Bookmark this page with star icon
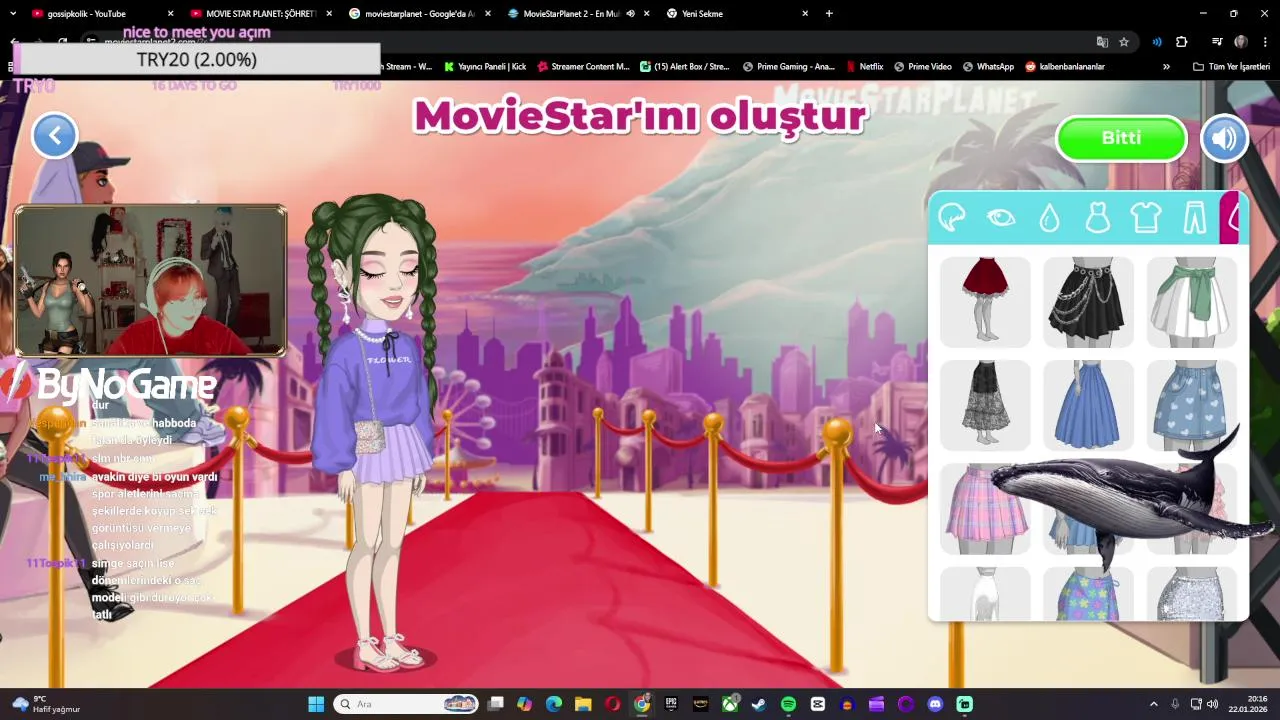 1124,42
